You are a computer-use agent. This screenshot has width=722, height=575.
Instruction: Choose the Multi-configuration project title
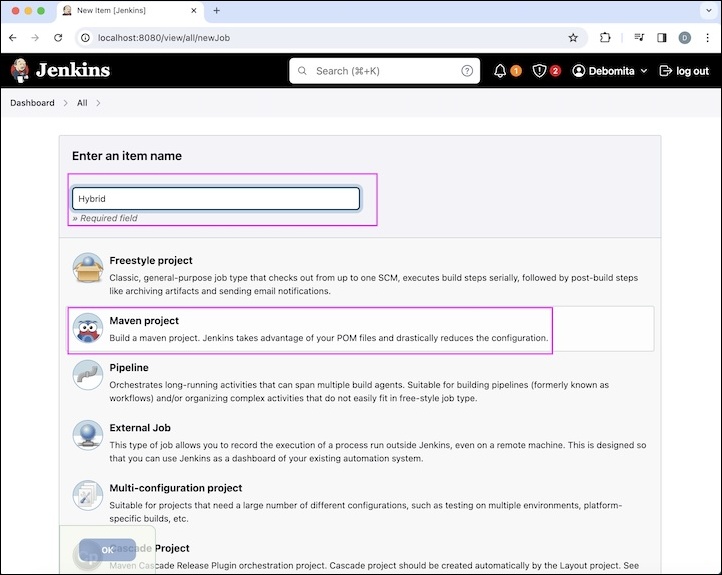pyautogui.click(x=176, y=488)
